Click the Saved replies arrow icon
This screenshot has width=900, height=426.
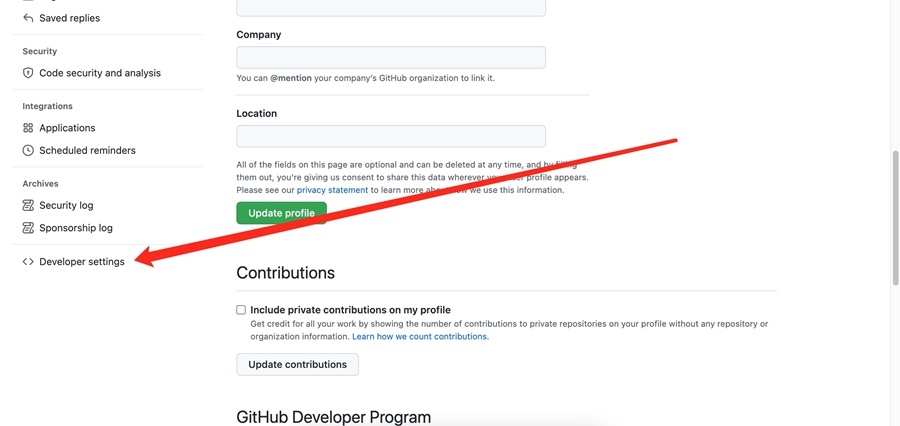28,18
